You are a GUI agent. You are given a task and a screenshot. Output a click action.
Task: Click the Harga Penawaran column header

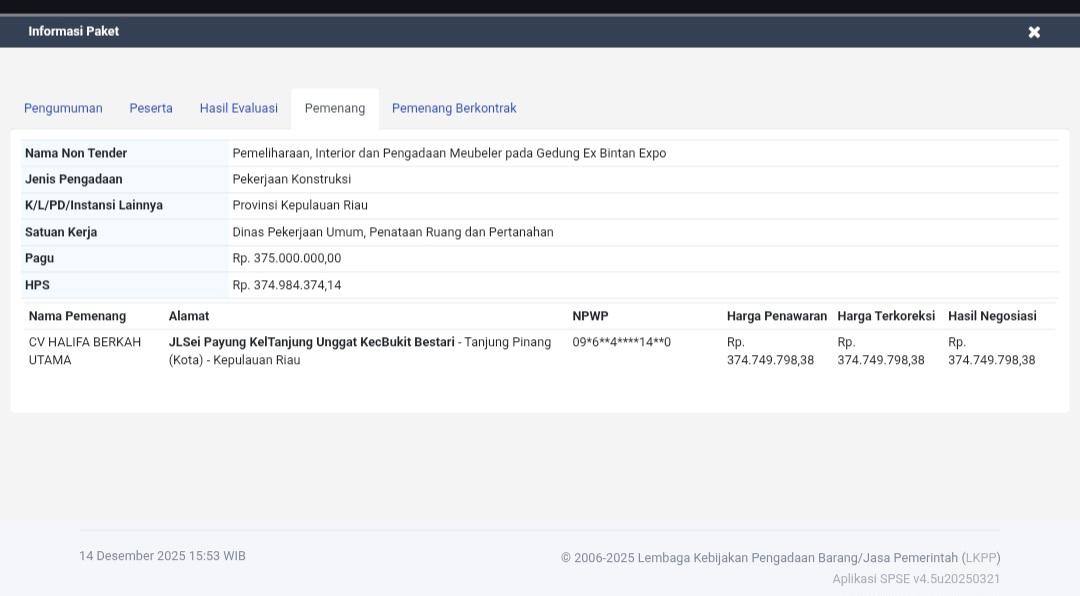tap(777, 316)
